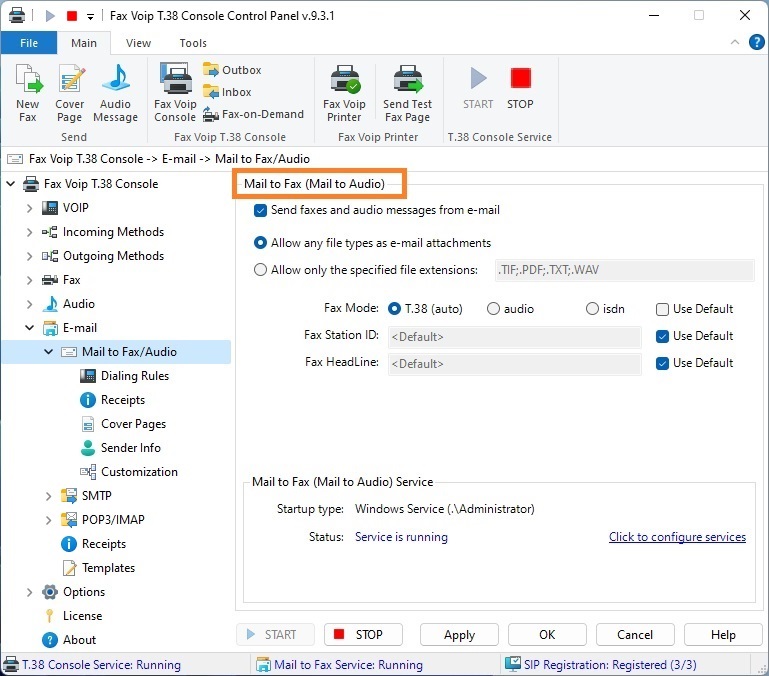Toggle Send faxes and audio messages from e-mail
This screenshot has width=769, height=676.
click(260, 210)
